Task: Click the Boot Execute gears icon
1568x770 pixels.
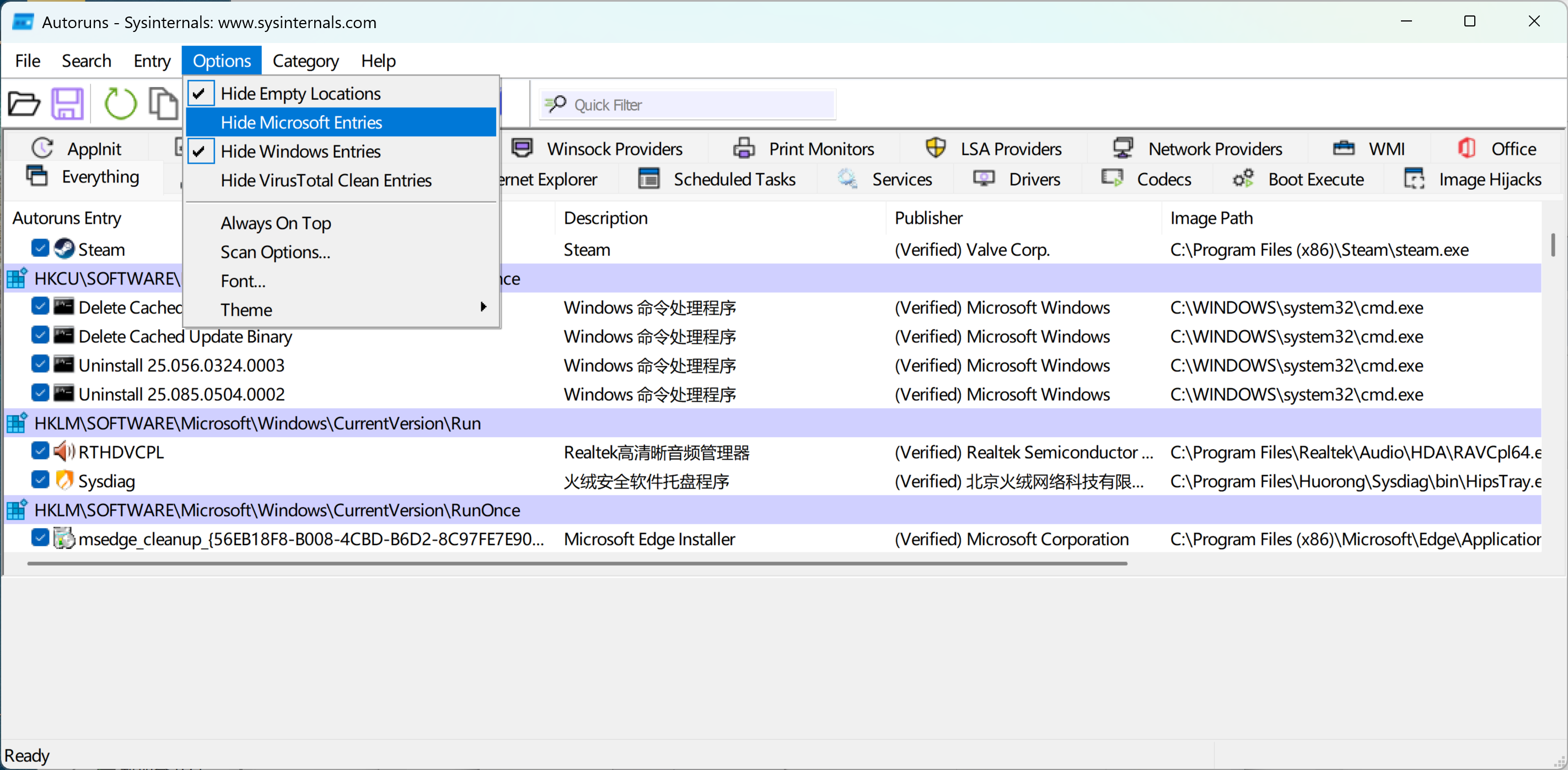Action: [x=1244, y=179]
